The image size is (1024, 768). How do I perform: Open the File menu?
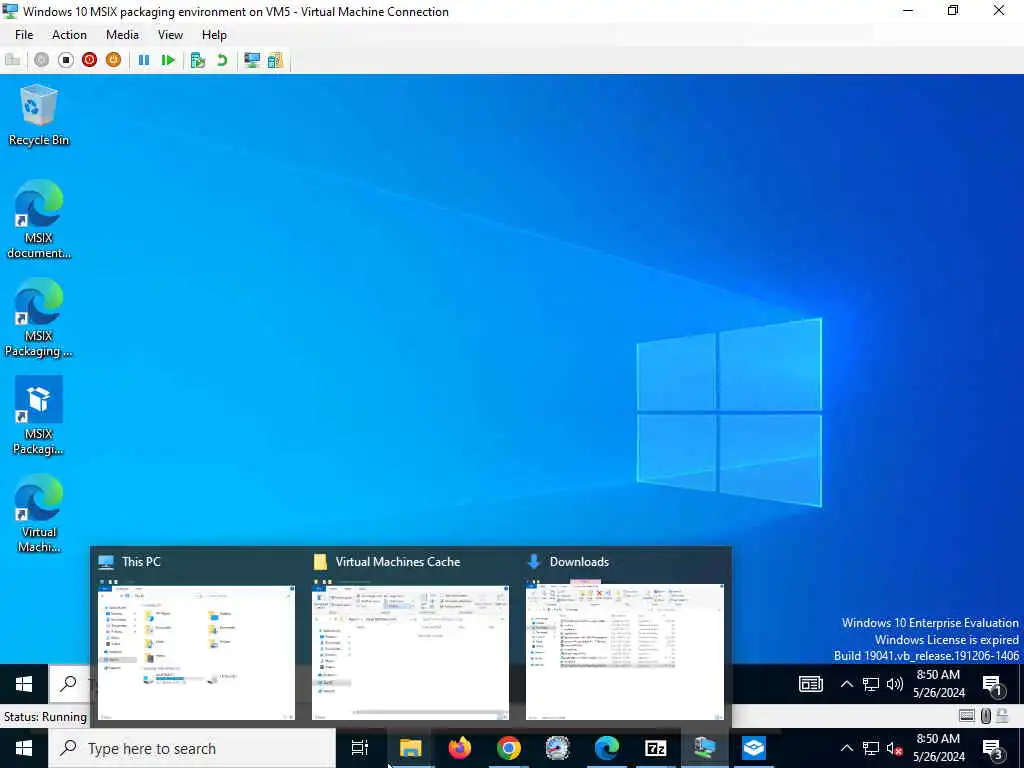tap(24, 35)
